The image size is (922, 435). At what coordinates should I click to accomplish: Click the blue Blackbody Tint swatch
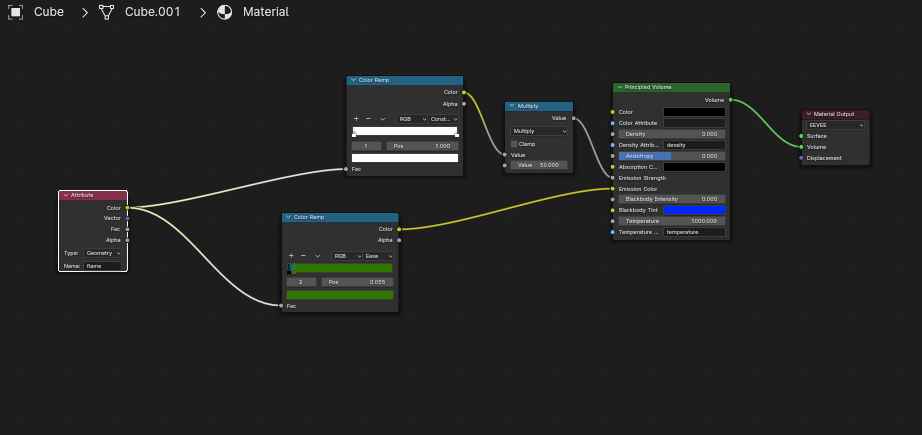(x=694, y=210)
